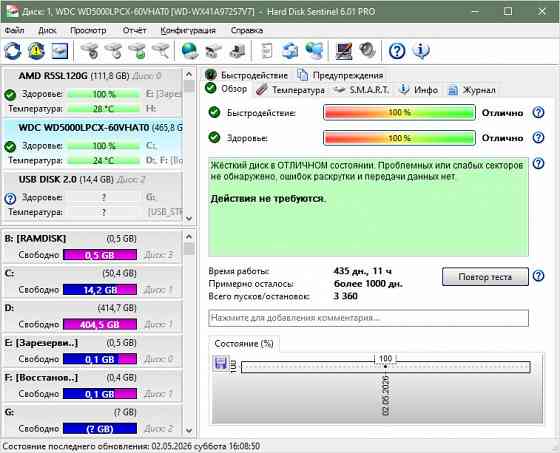Viewport: 560px width, 453px height.
Task: Select the WDC WD5000LPCX-60VHAT0 disk entry
Action: point(93,144)
